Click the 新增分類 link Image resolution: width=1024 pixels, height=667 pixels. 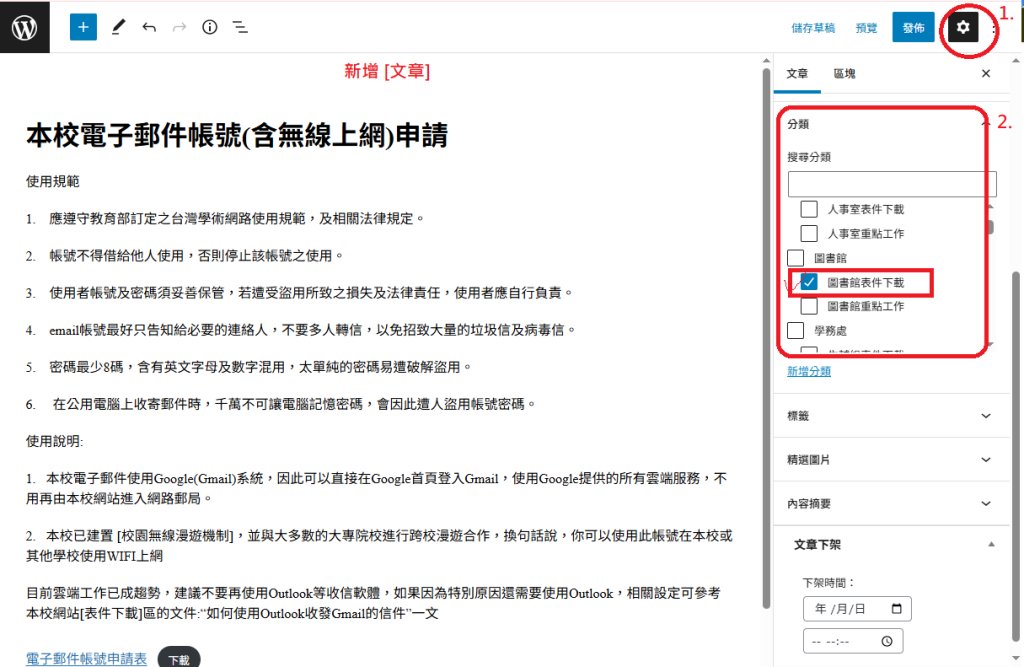pos(808,371)
